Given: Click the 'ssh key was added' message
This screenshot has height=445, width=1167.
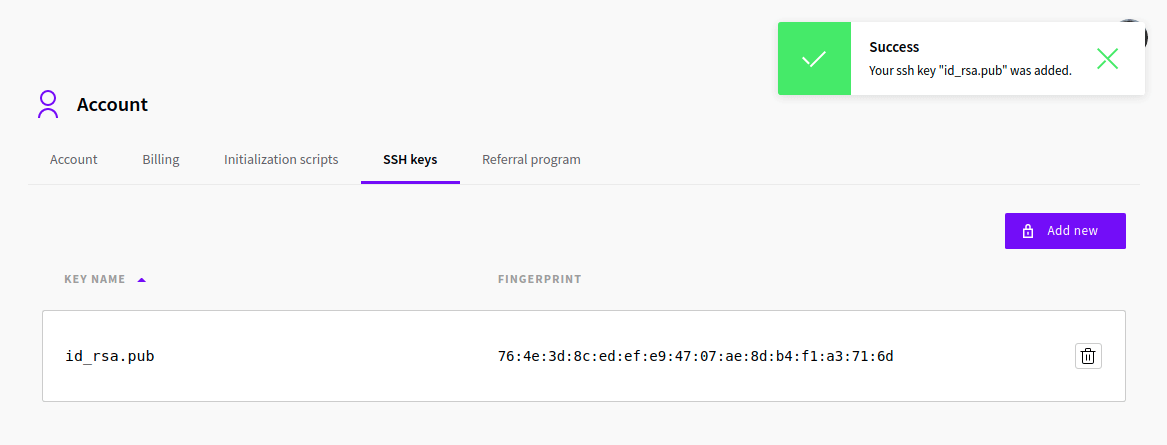Looking at the screenshot, I should (x=970, y=71).
